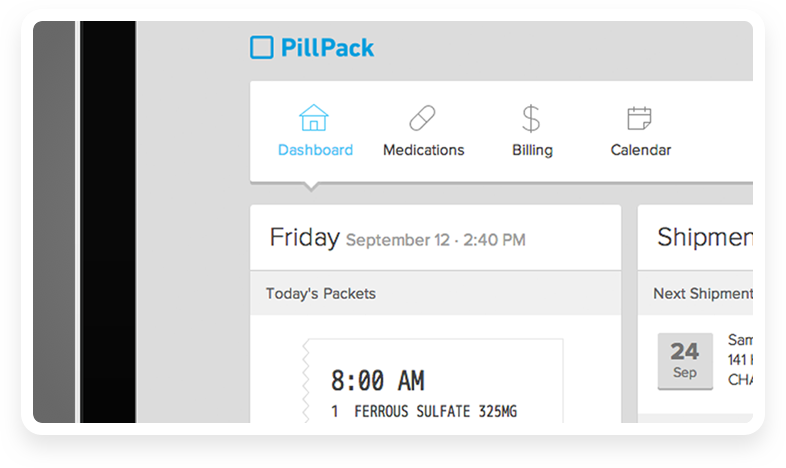This screenshot has width=786, height=468.
Task: Click the Today's Packets header
Action: click(321, 294)
